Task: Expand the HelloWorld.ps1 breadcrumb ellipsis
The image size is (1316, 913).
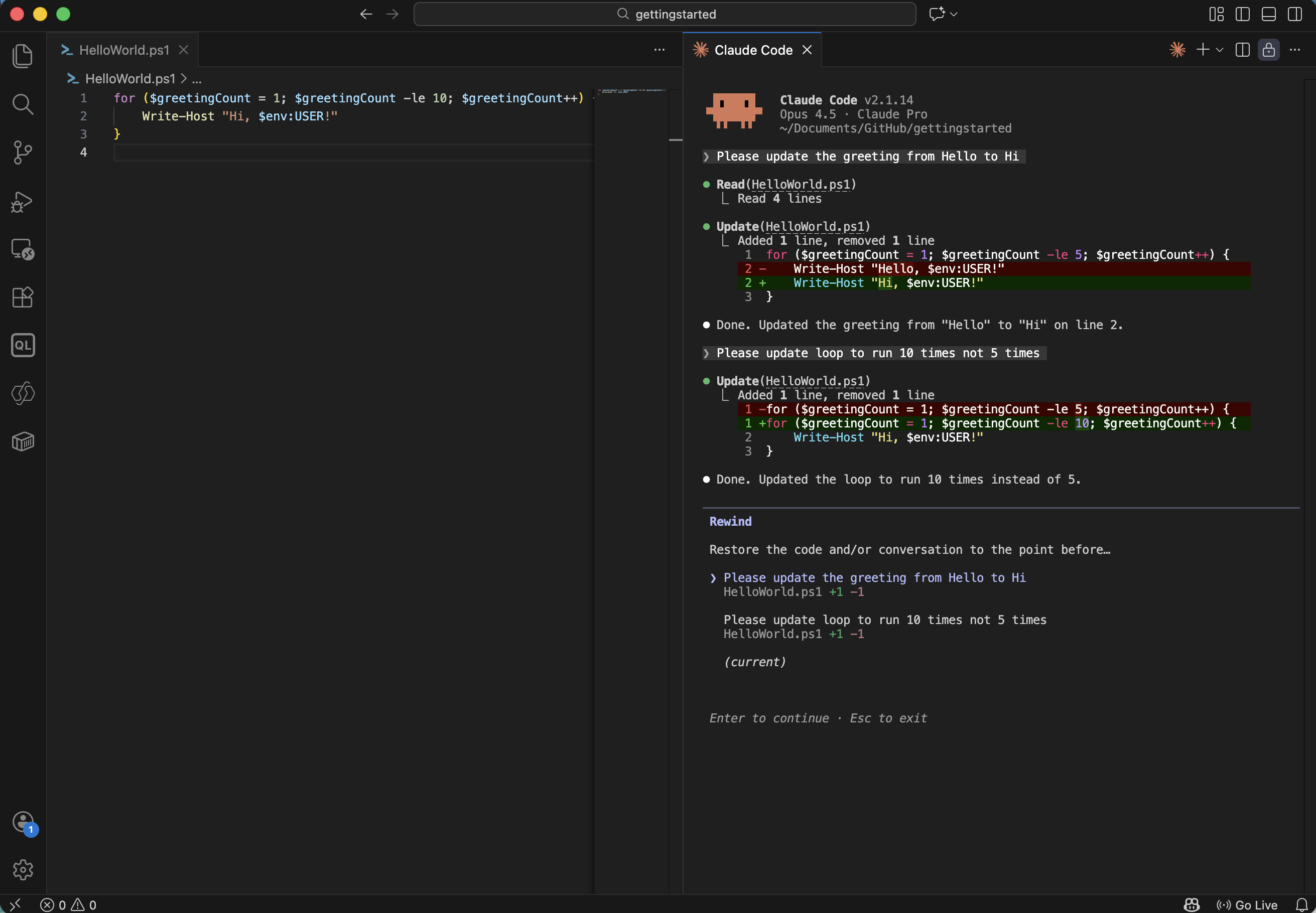Action: click(x=197, y=79)
